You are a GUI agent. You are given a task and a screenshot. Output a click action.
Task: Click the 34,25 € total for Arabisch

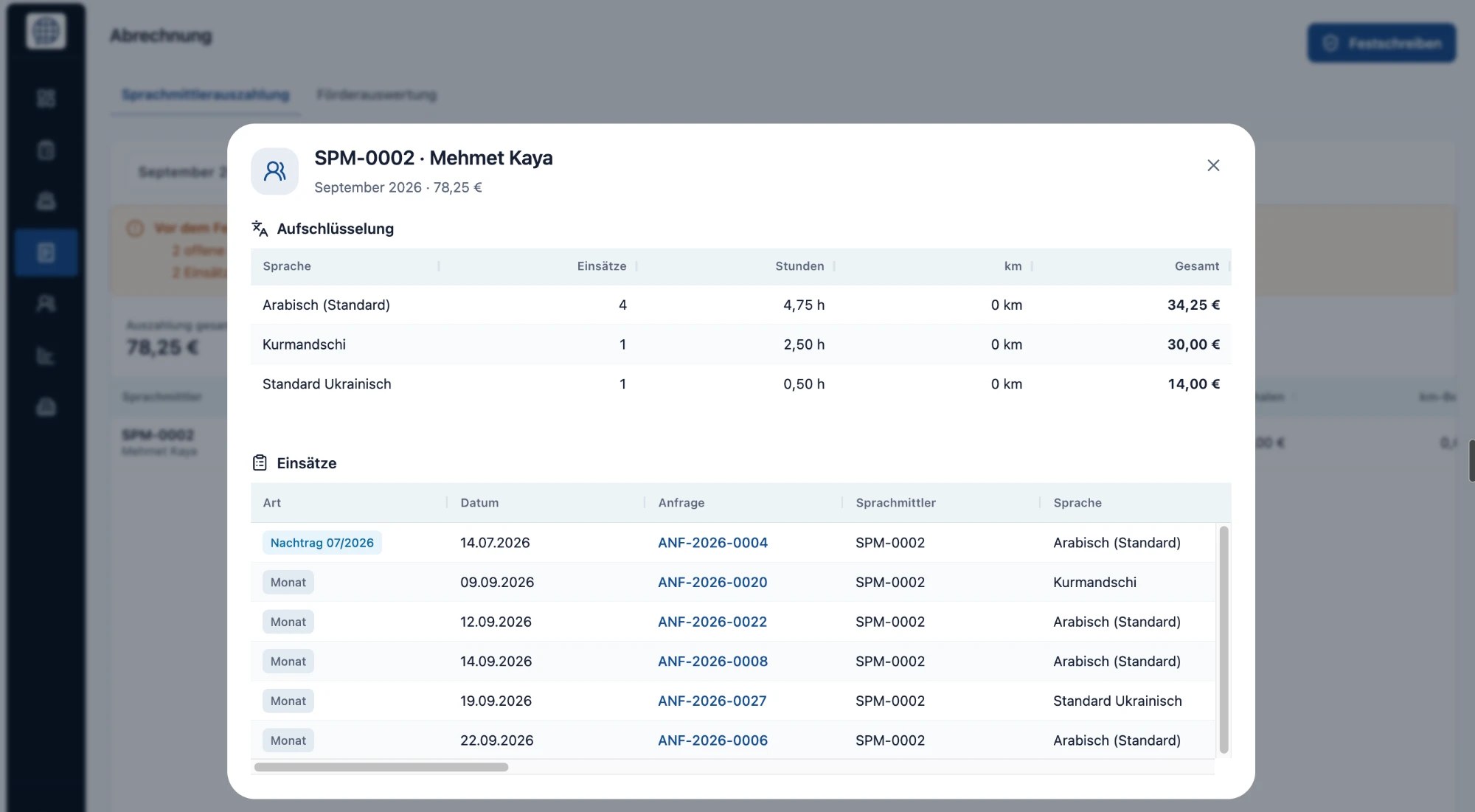coord(1193,305)
